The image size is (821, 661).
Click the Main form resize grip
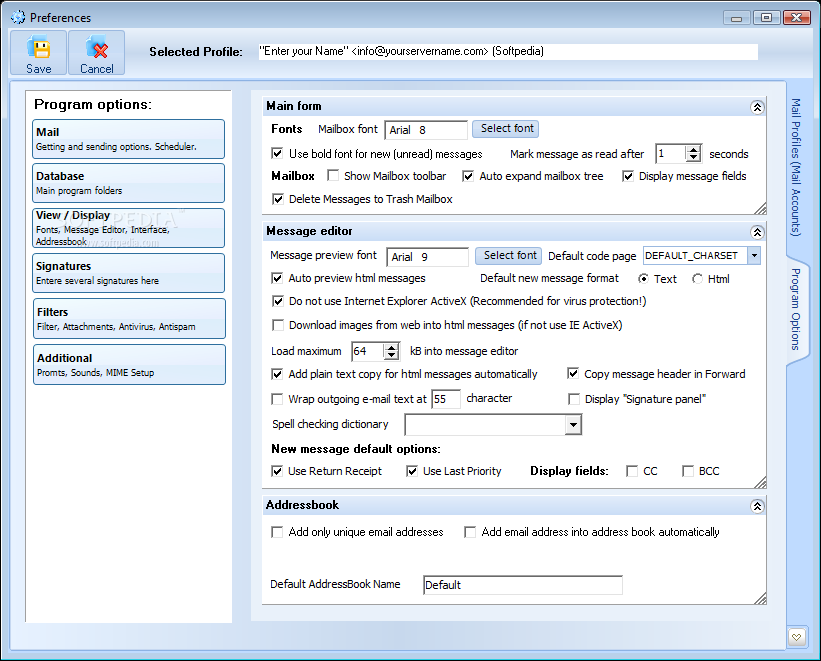[760, 208]
